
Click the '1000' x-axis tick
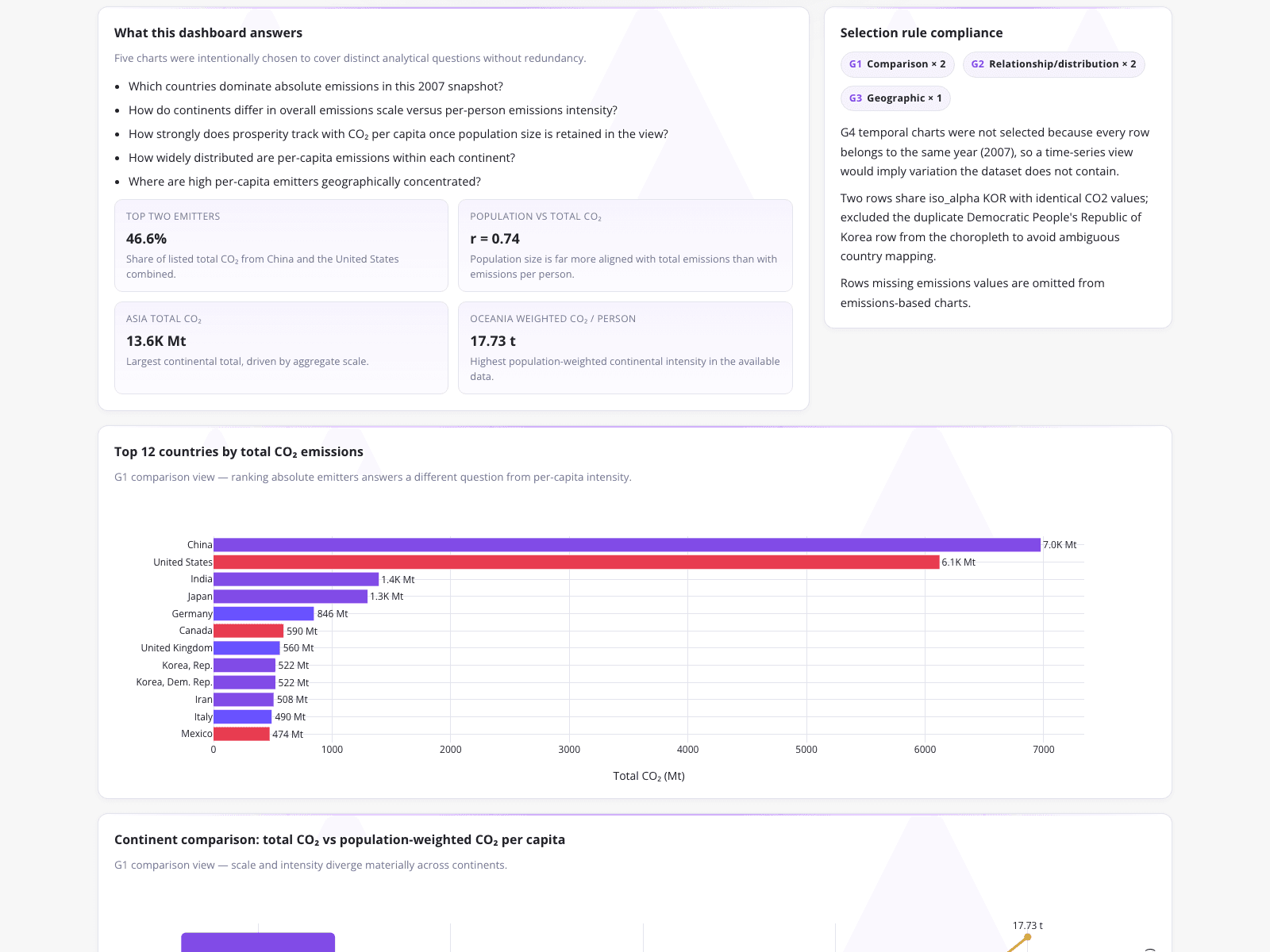tap(333, 750)
